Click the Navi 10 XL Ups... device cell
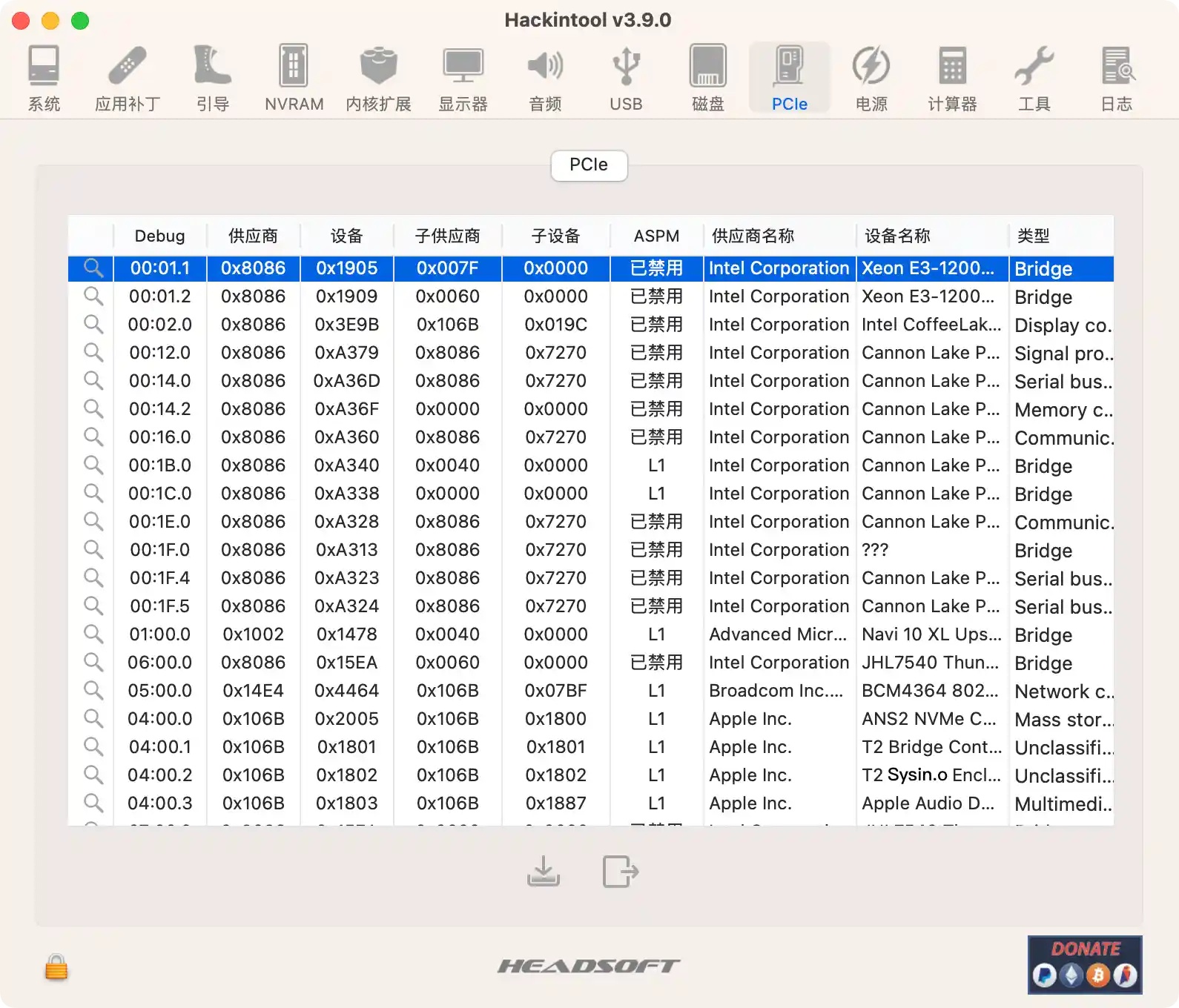1179x1008 pixels. 931,634
